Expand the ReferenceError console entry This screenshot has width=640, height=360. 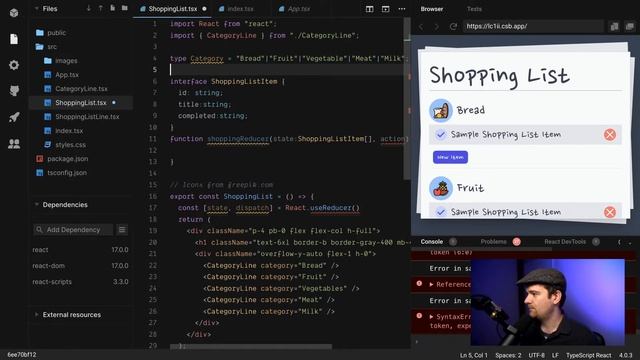[431, 284]
